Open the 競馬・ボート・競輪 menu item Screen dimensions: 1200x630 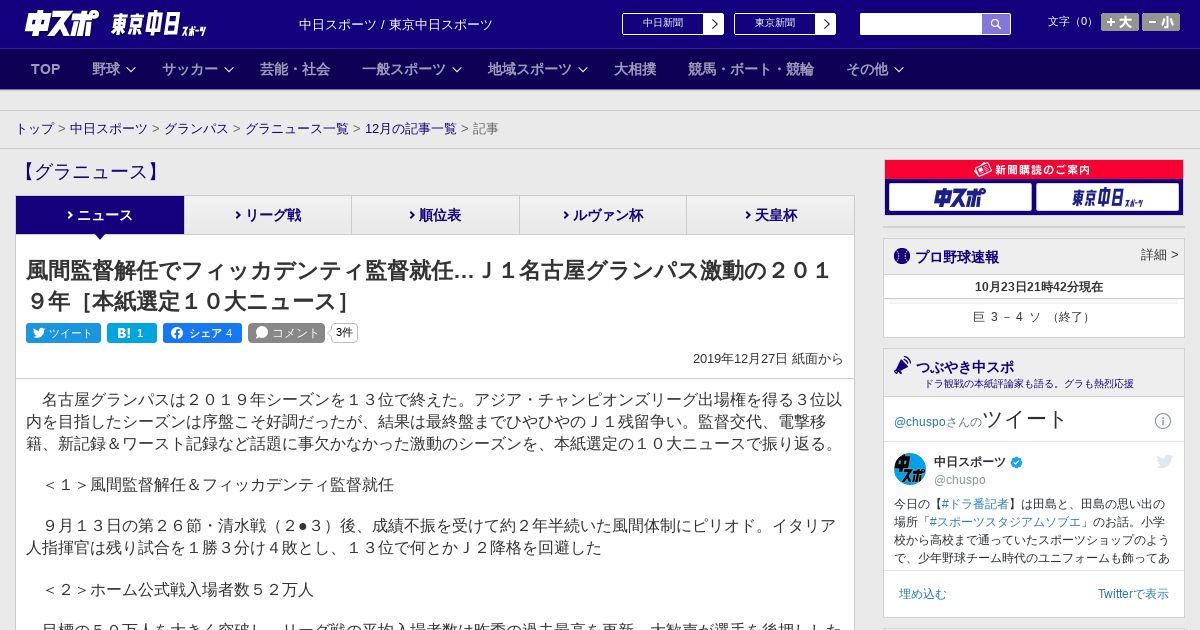[x=750, y=69]
